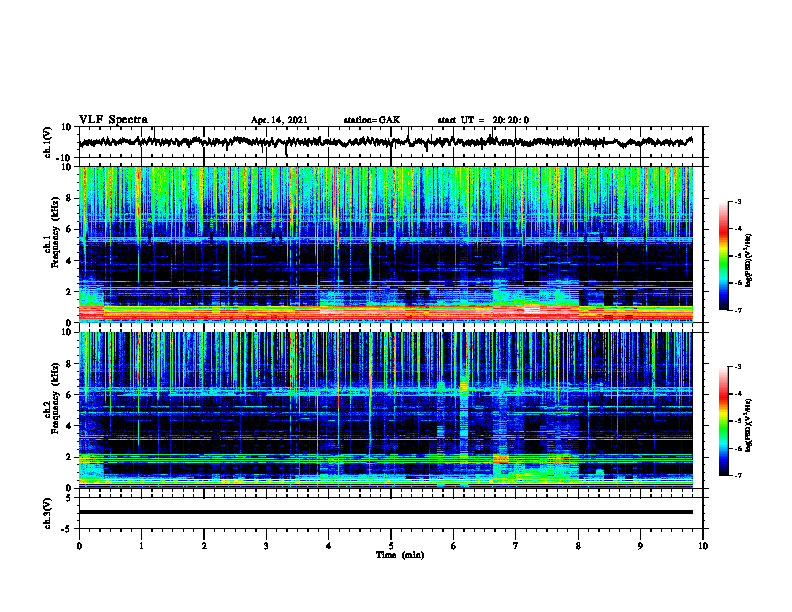
Task: Click time axis tick label "3"
Action: 266,546
